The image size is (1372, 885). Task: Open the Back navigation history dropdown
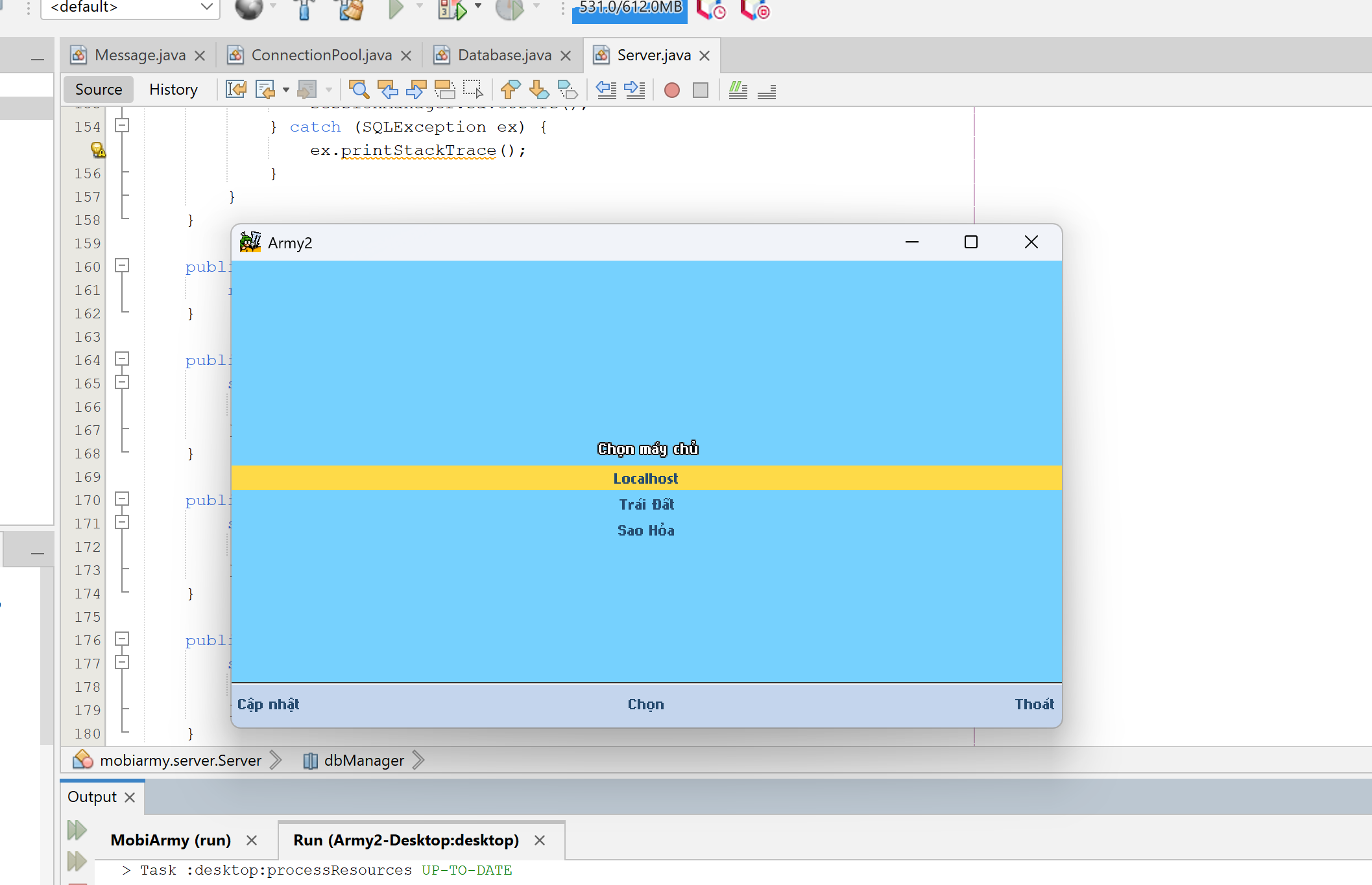[285, 90]
